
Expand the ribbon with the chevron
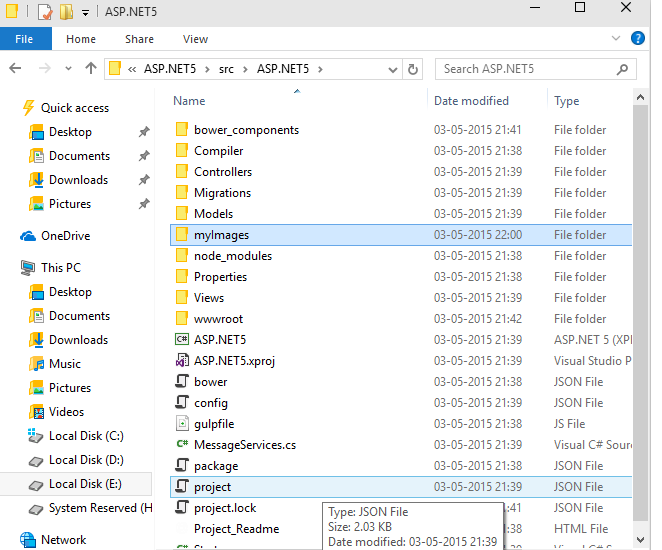pos(616,38)
